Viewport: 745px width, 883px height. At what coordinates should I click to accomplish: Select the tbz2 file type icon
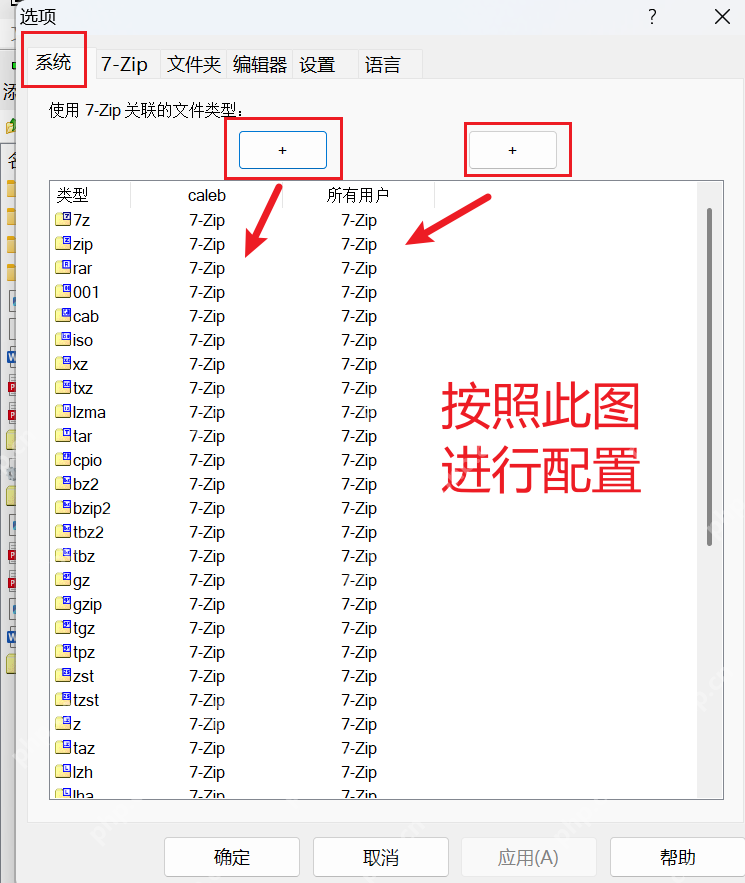(63, 531)
